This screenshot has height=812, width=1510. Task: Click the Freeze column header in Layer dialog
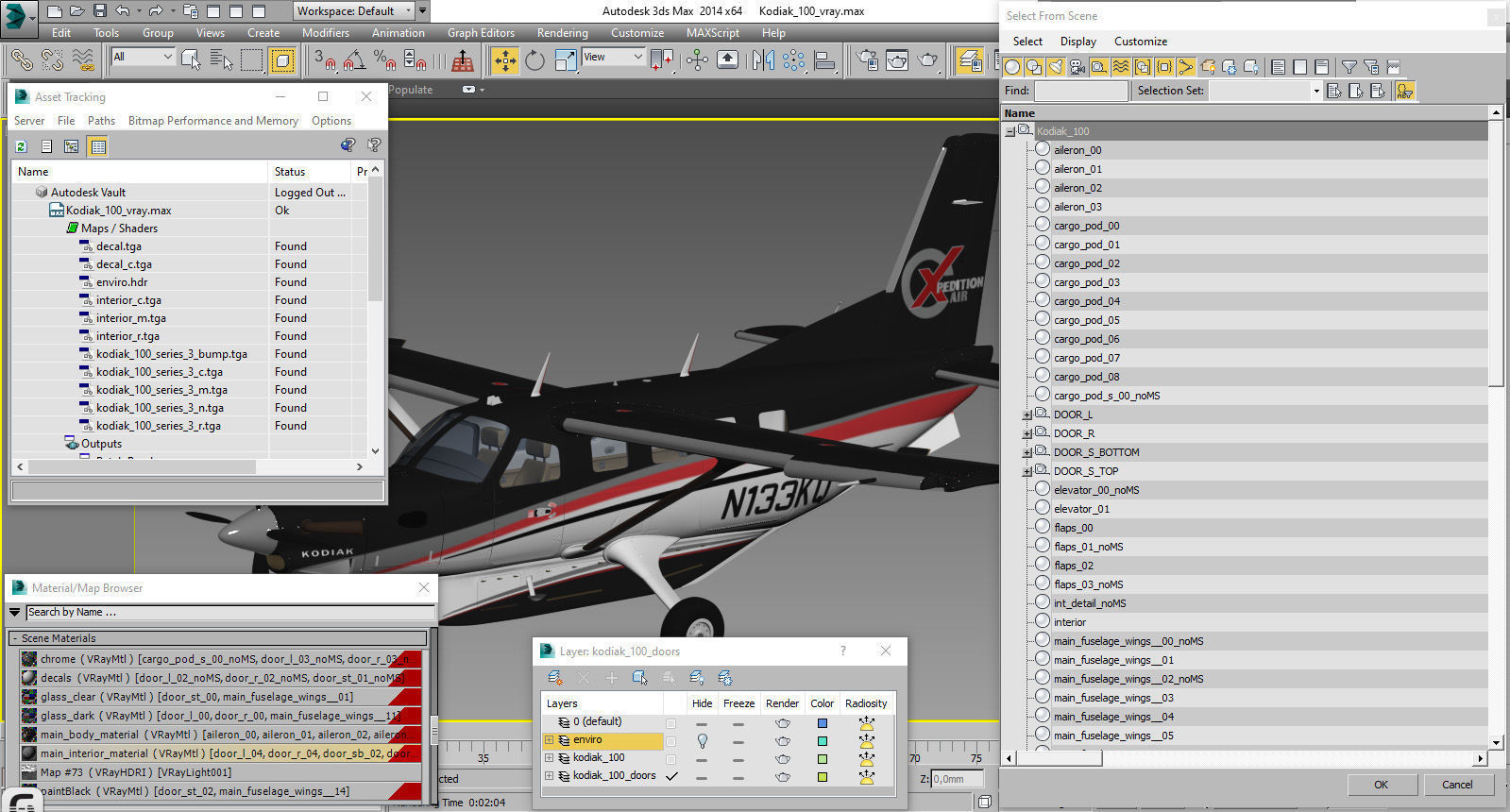[738, 703]
